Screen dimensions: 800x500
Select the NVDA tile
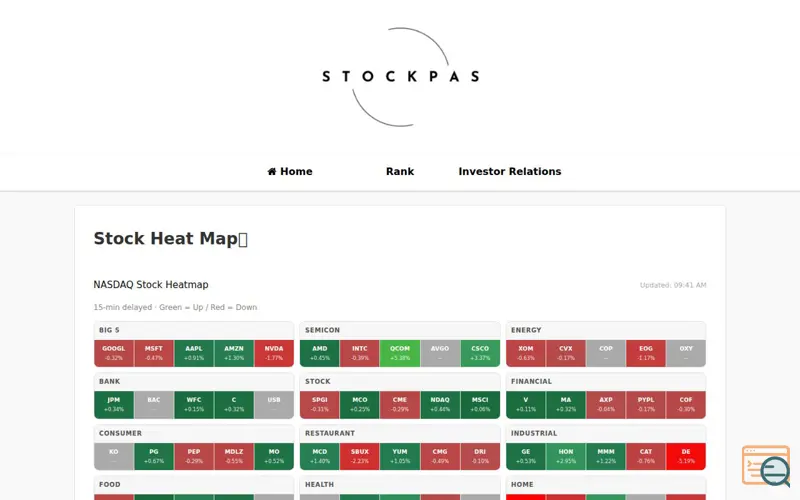[274, 353]
